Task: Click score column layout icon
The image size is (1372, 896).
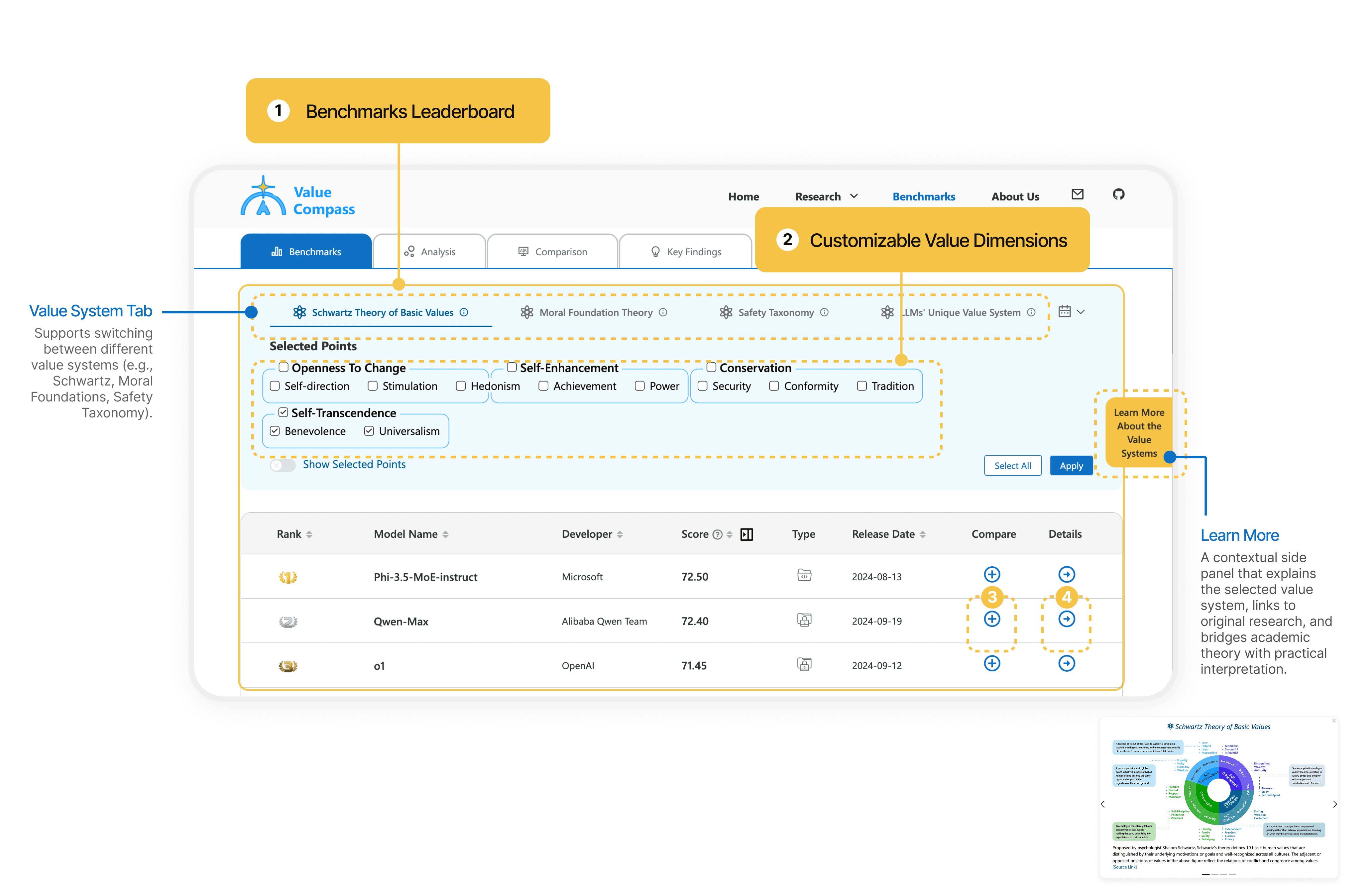Action: tap(746, 534)
